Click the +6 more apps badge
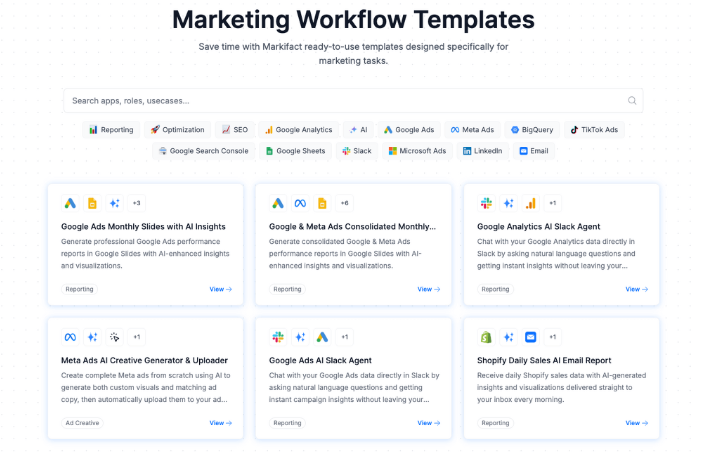The width and height of the screenshot is (711, 471). [345, 203]
